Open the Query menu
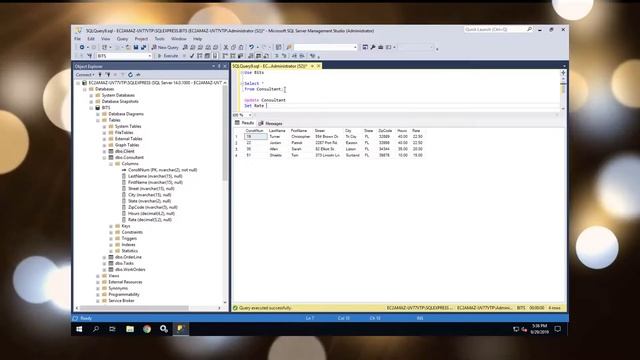 (x=122, y=39)
